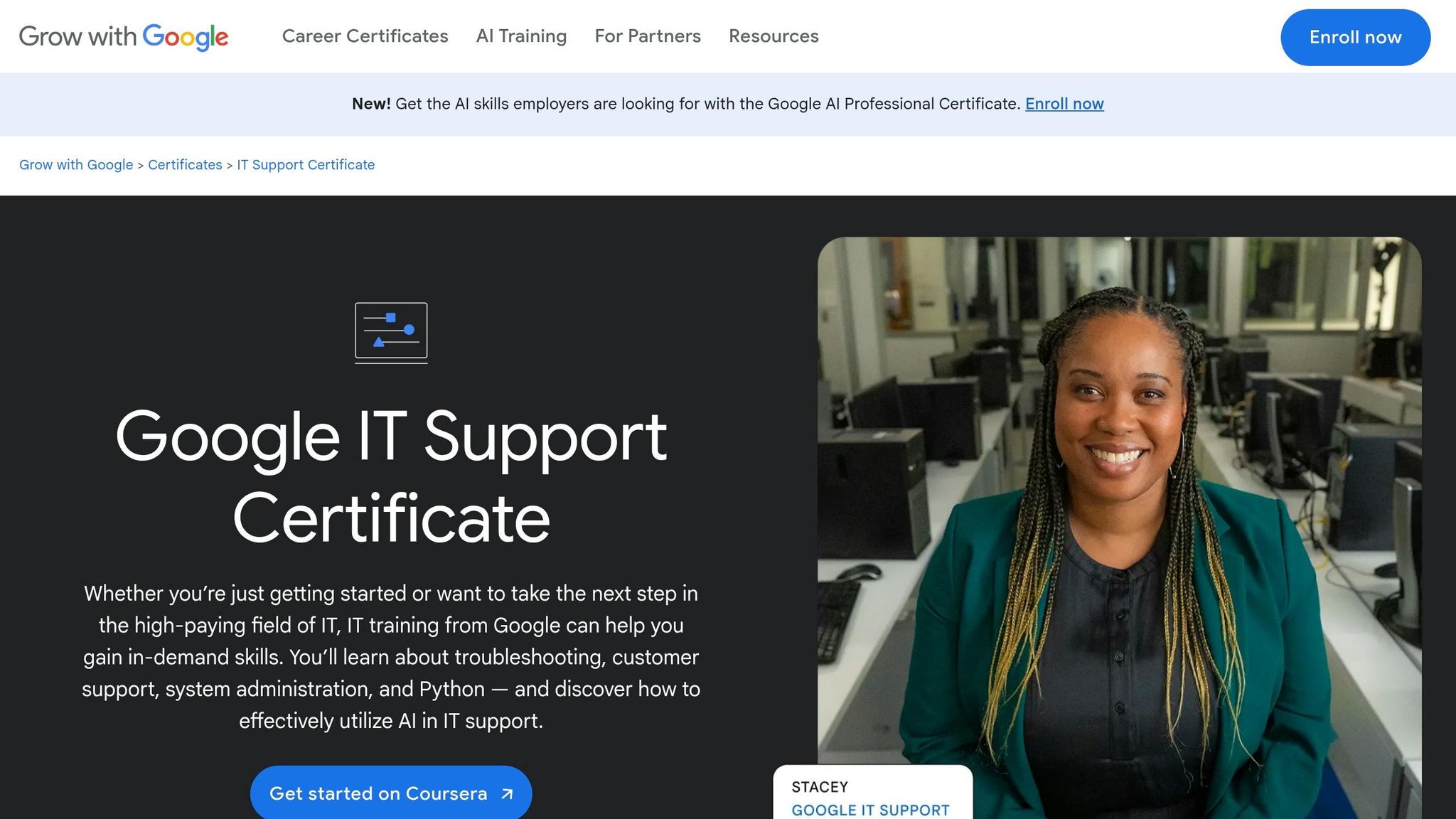Click Stacey's photo
Screen dimensions: 1456x819
tap(1120, 526)
